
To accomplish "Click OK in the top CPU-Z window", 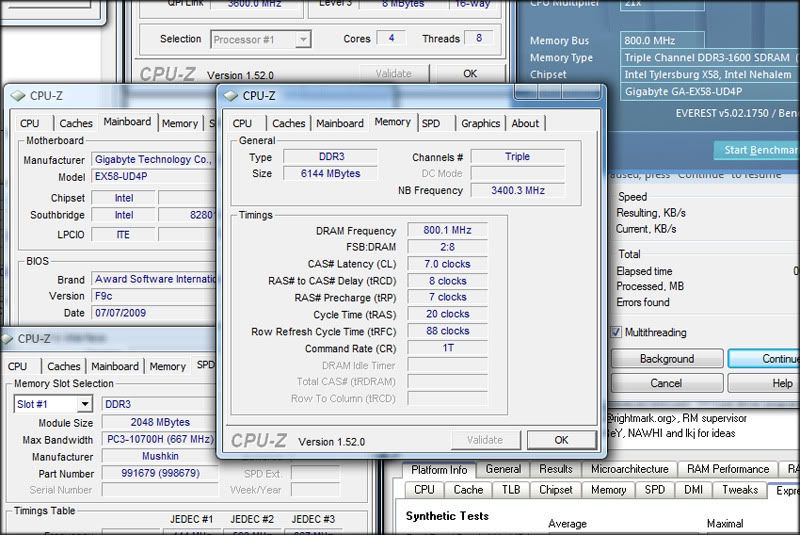I will pos(470,73).
